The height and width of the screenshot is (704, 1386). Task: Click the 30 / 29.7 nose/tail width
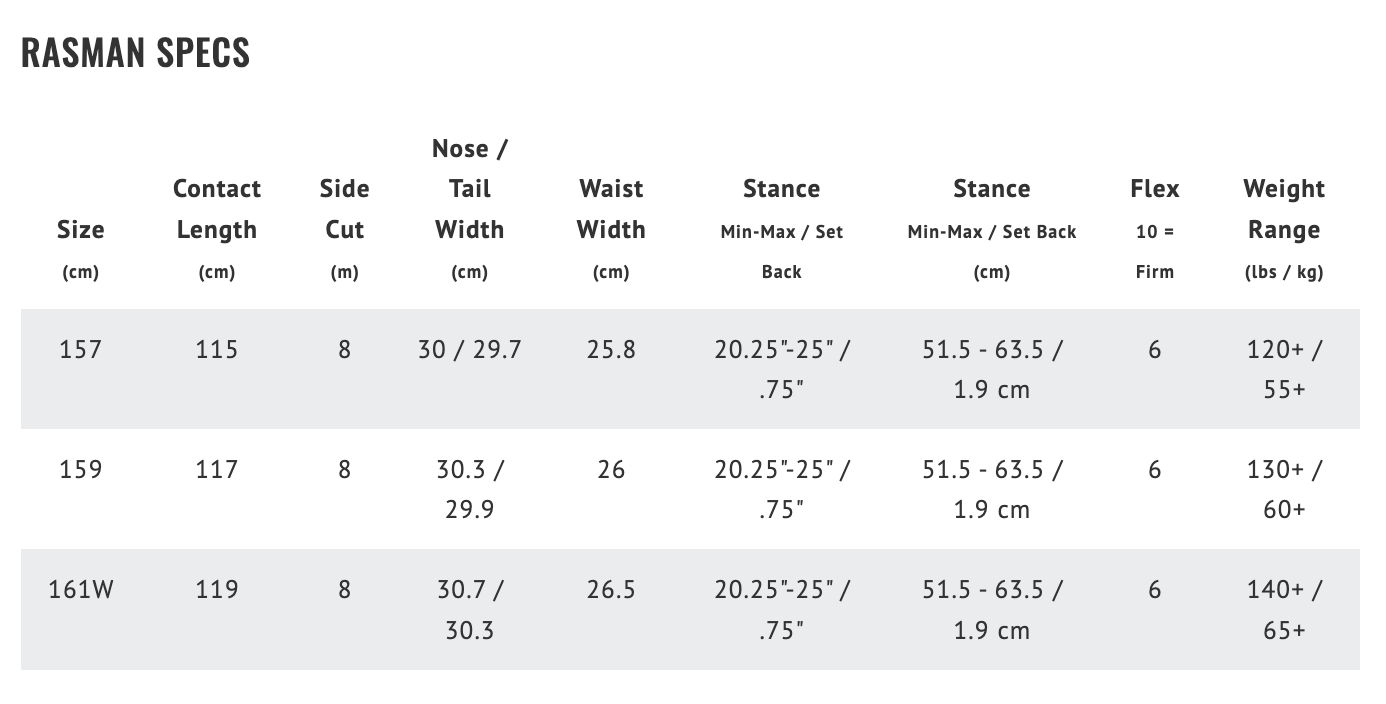(x=469, y=349)
